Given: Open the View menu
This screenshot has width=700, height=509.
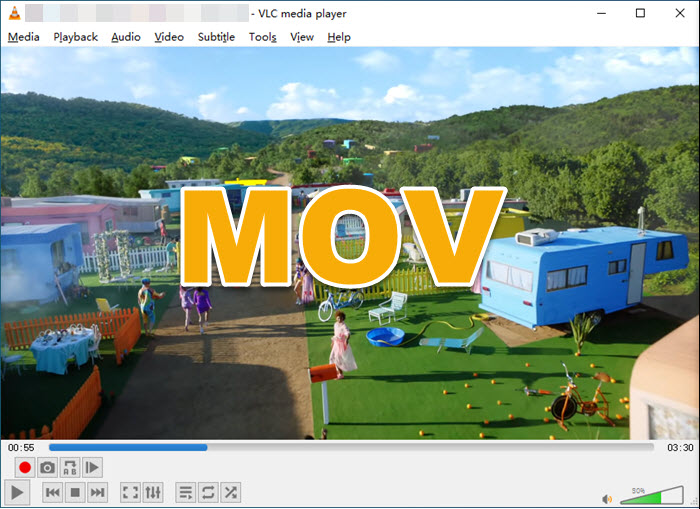Looking at the screenshot, I should [302, 37].
